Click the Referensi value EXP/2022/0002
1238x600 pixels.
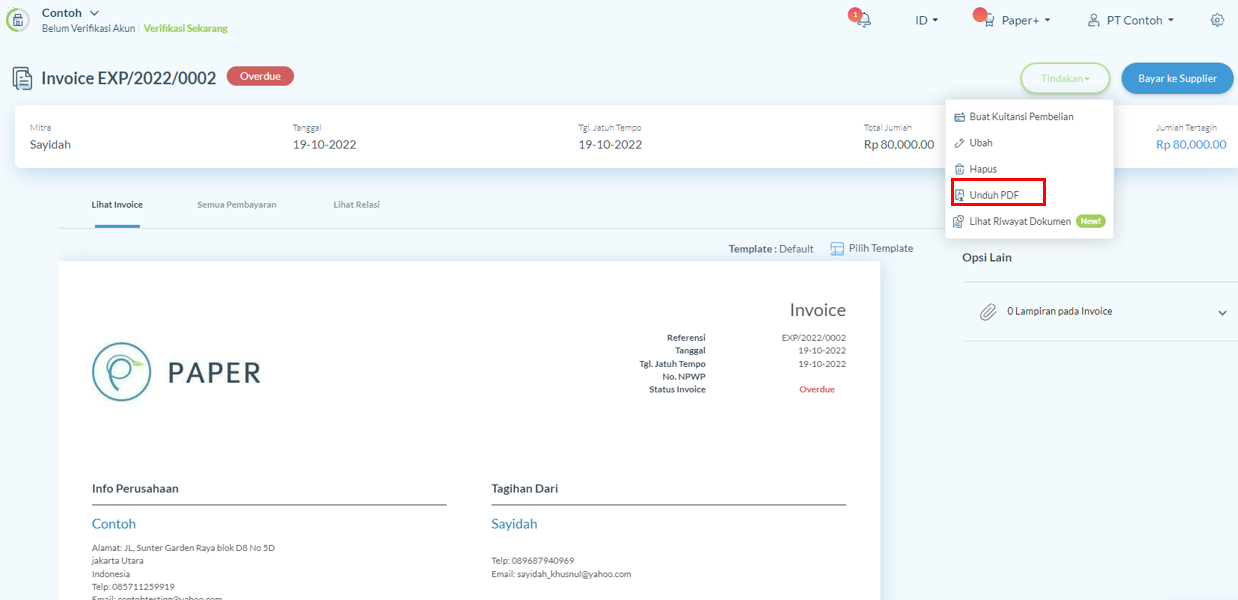[814, 338]
